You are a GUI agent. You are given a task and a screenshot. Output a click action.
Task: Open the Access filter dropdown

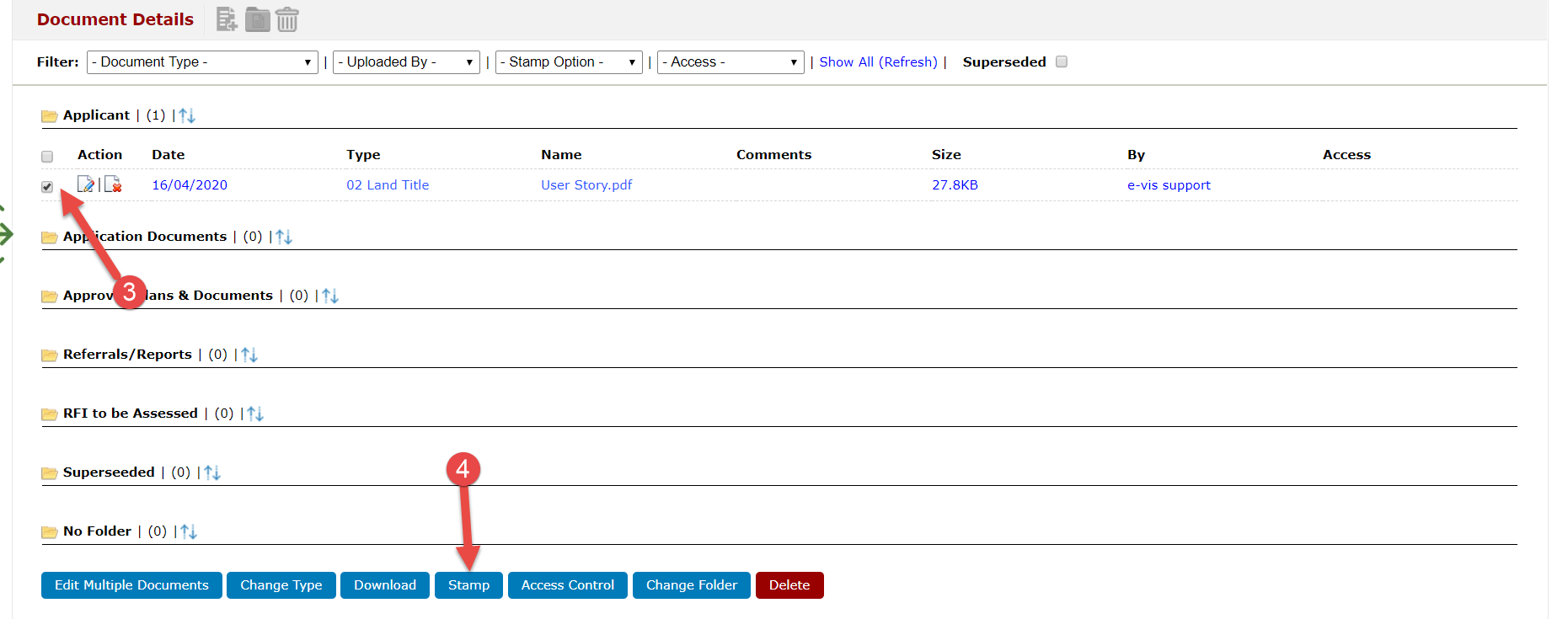pyautogui.click(x=730, y=62)
